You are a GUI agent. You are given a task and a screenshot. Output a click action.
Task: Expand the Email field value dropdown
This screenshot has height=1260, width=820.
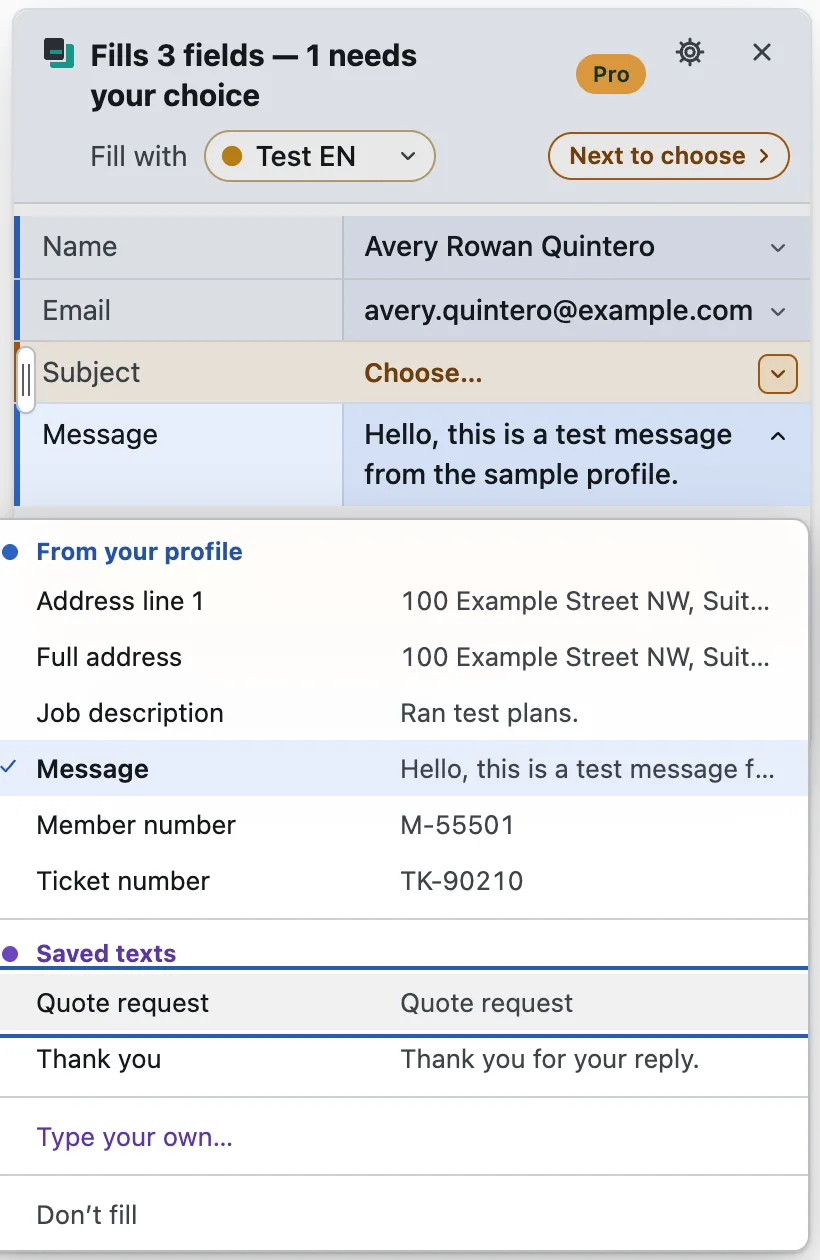tap(778, 312)
